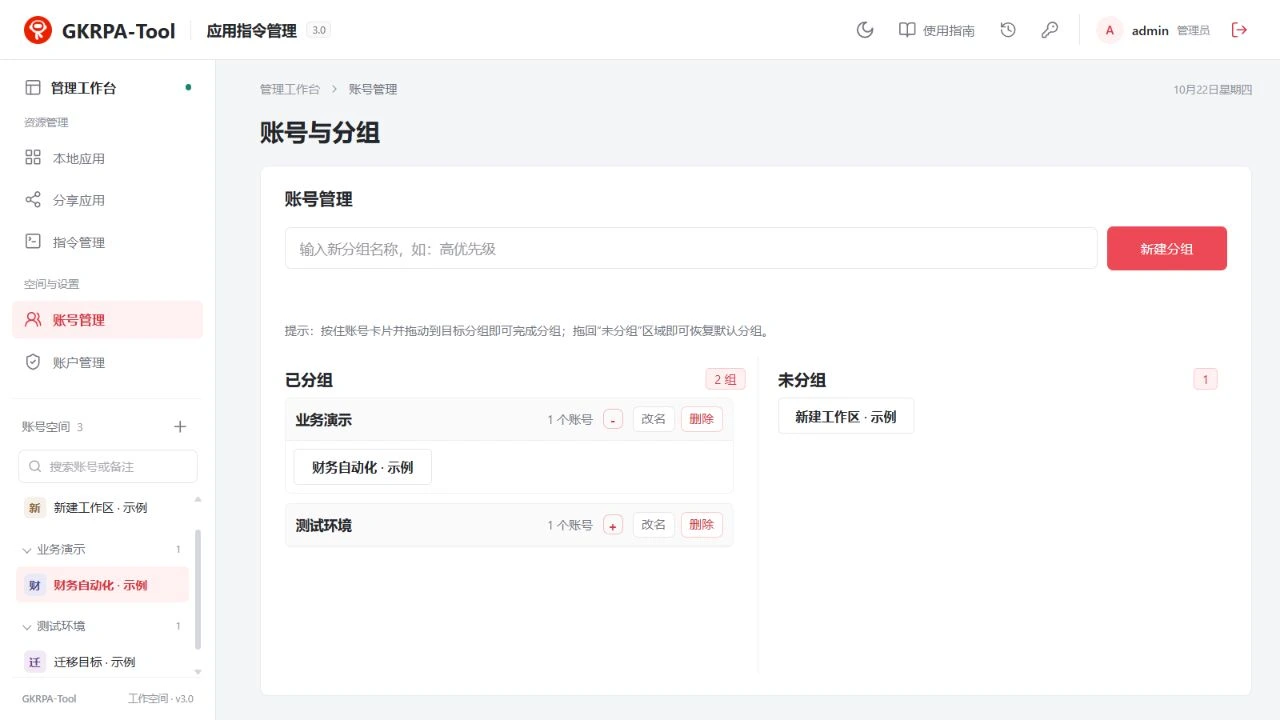1280x720 pixels.
Task: Open 账户管理 menu item
Action: pos(108,362)
